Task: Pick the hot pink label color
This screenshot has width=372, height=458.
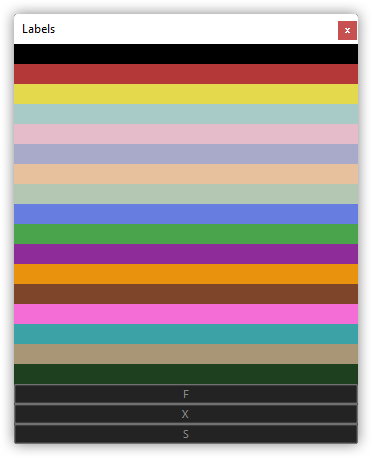Action: [x=186, y=314]
